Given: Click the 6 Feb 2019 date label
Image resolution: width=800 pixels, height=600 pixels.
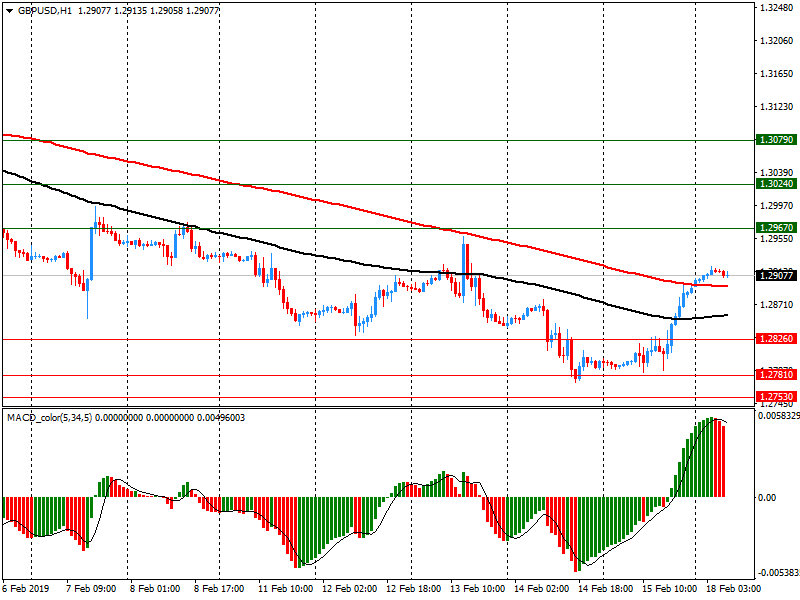Looking at the screenshot, I should (x=27, y=589).
